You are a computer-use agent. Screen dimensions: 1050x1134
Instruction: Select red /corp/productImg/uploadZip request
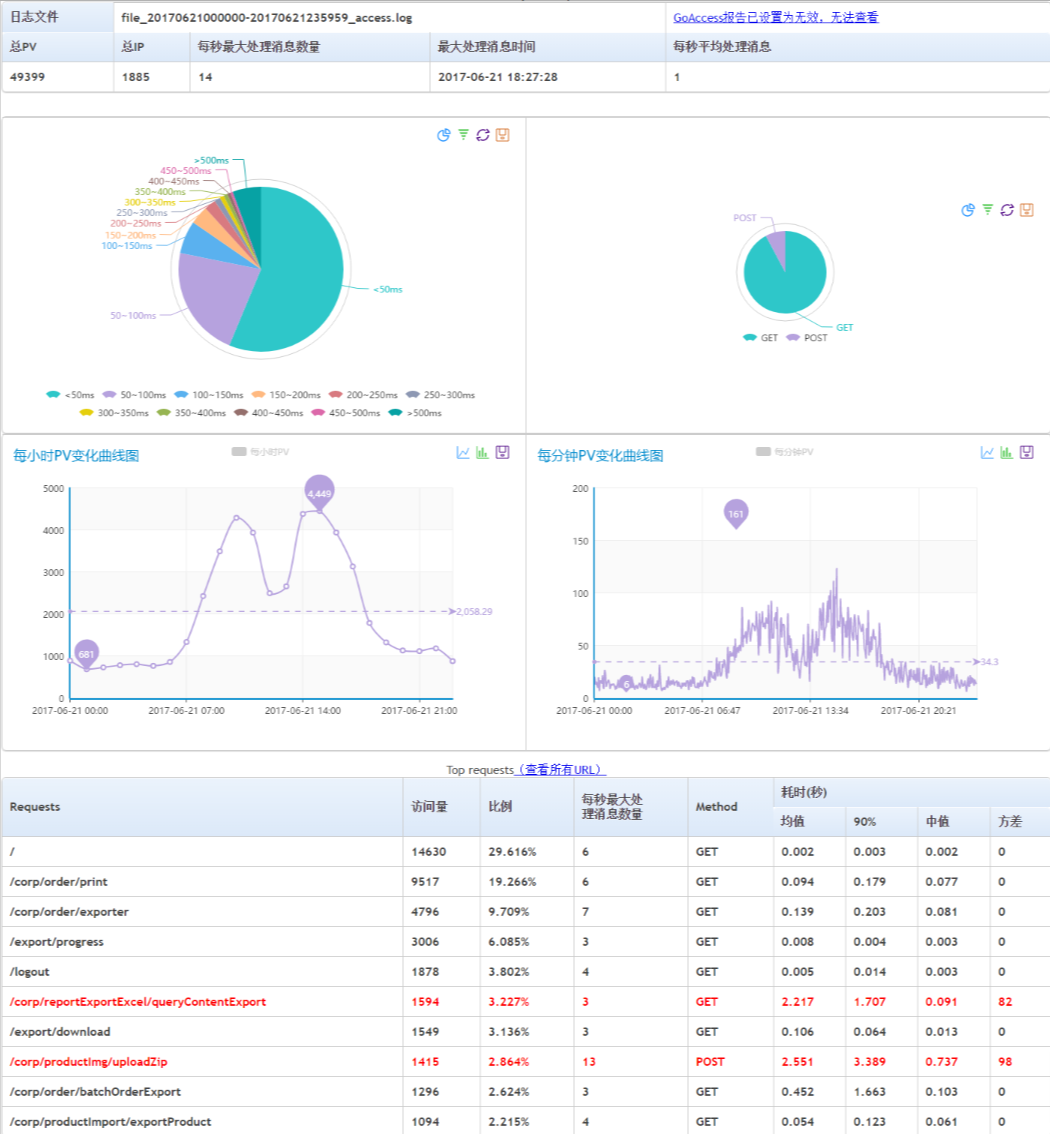tap(526, 1062)
